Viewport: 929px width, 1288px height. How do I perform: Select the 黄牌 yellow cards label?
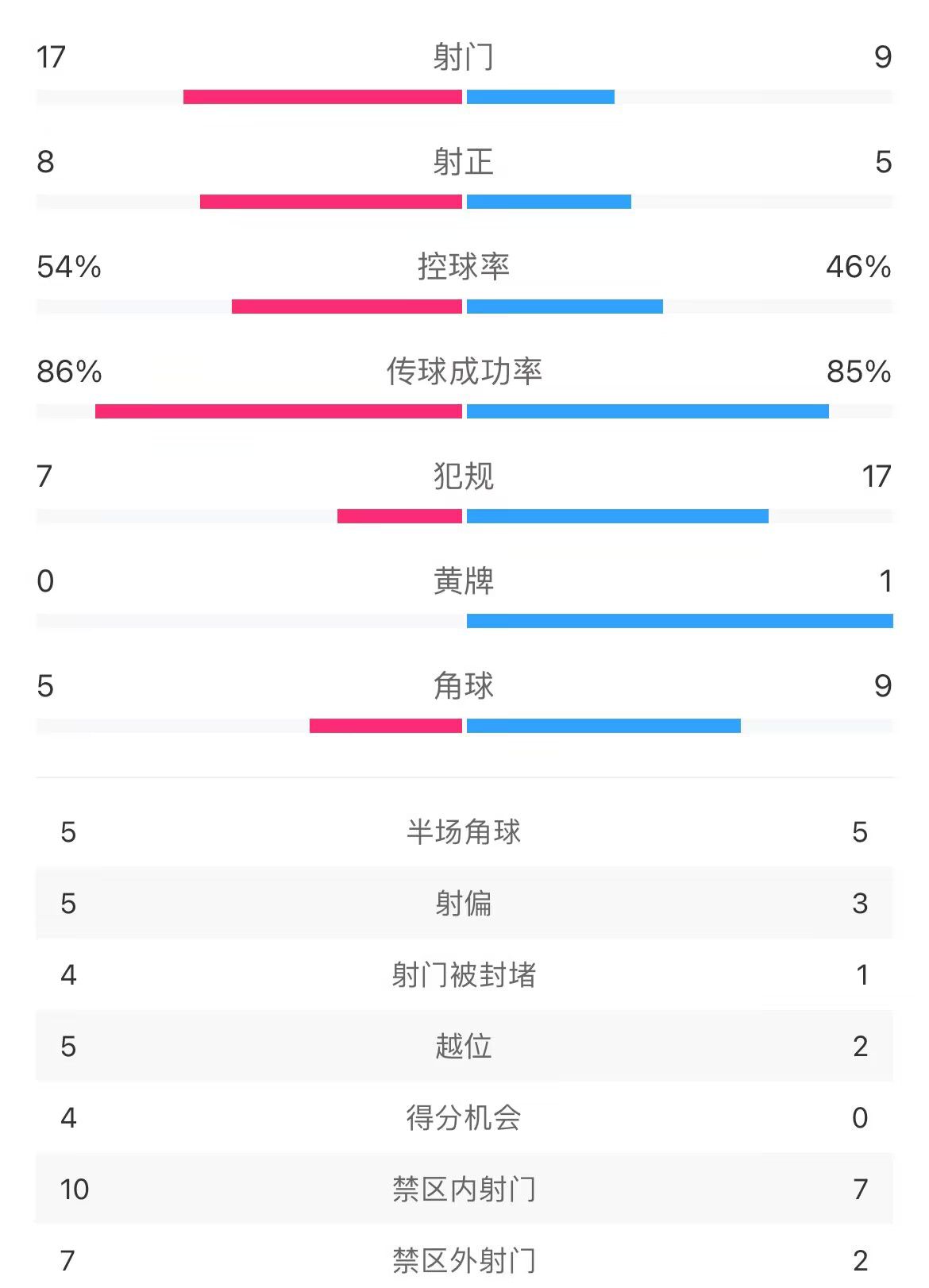click(x=464, y=581)
